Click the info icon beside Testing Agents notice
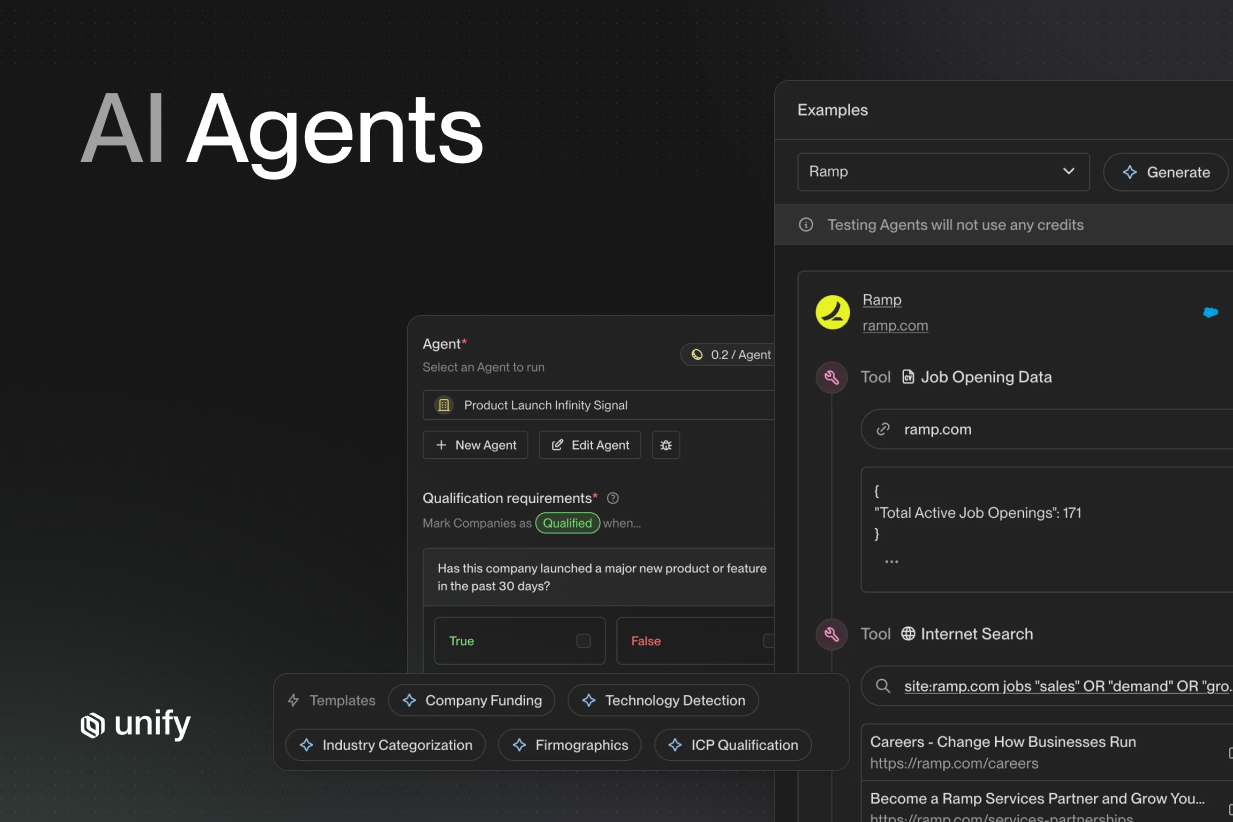The height and width of the screenshot is (822, 1233). 806,225
